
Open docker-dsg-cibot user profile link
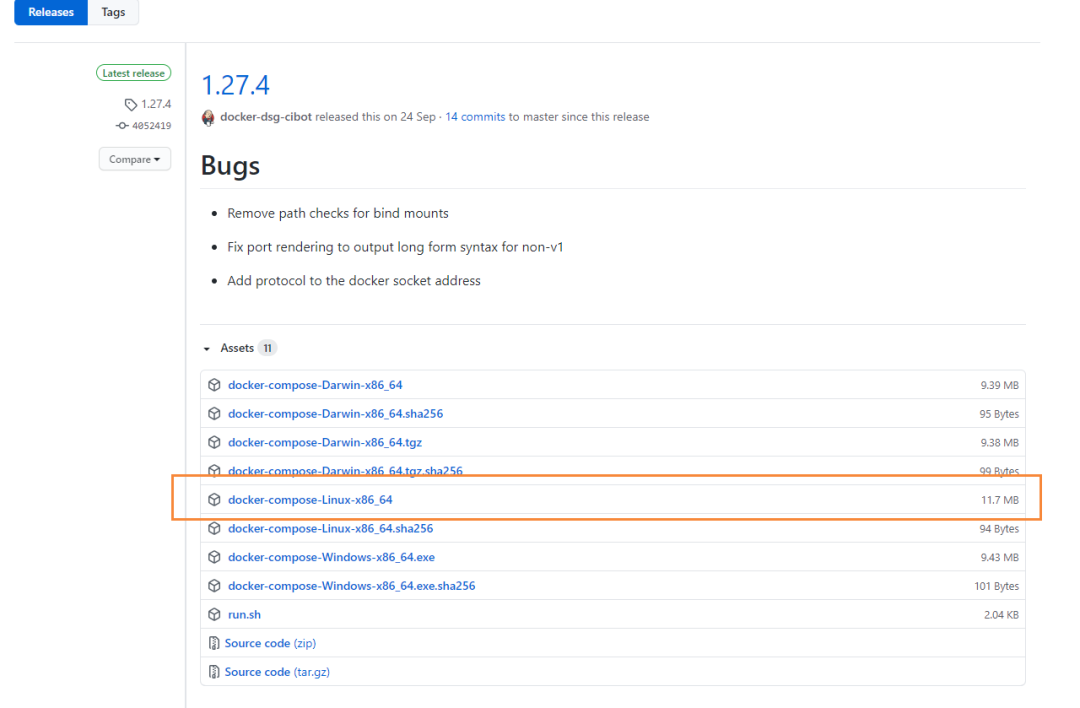266,117
